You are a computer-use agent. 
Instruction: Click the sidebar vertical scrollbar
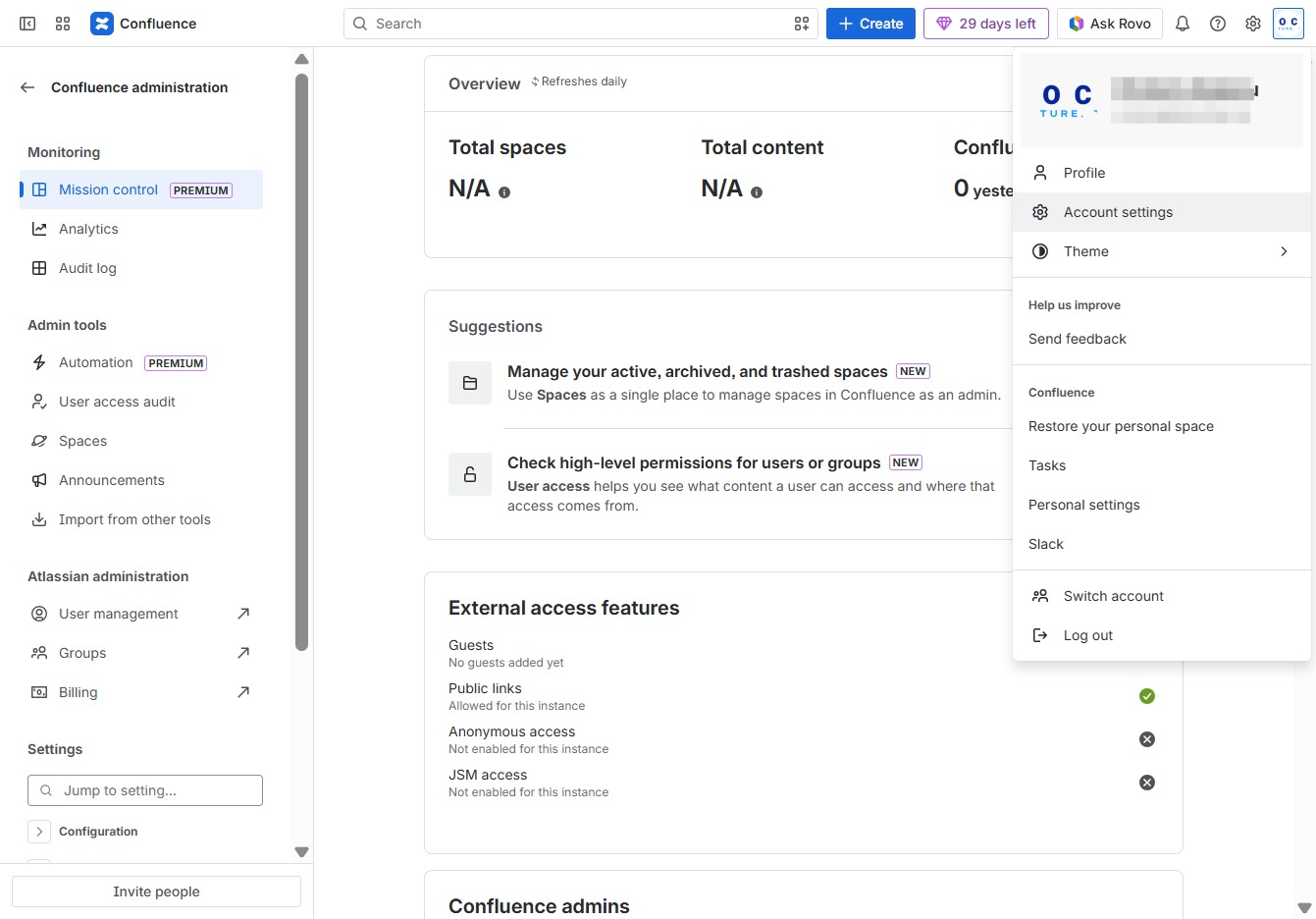coord(301,360)
